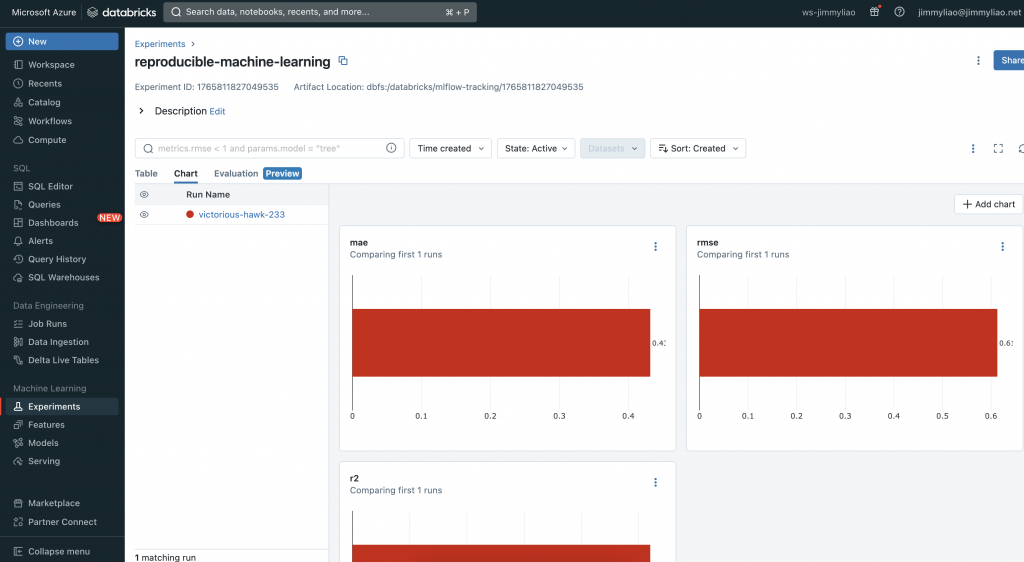Screen dimensions: 1024x562
Task: Toggle visibility of victorious-hawk-233 run
Action: click(144, 215)
